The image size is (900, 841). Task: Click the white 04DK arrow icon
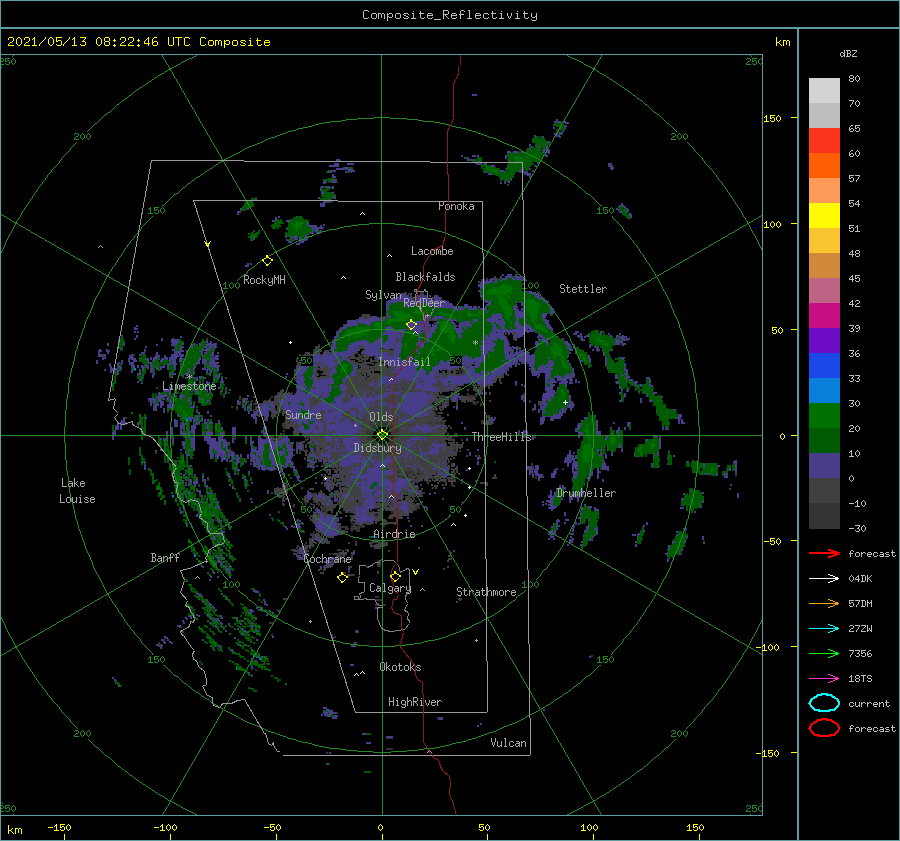tap(824, 578)
